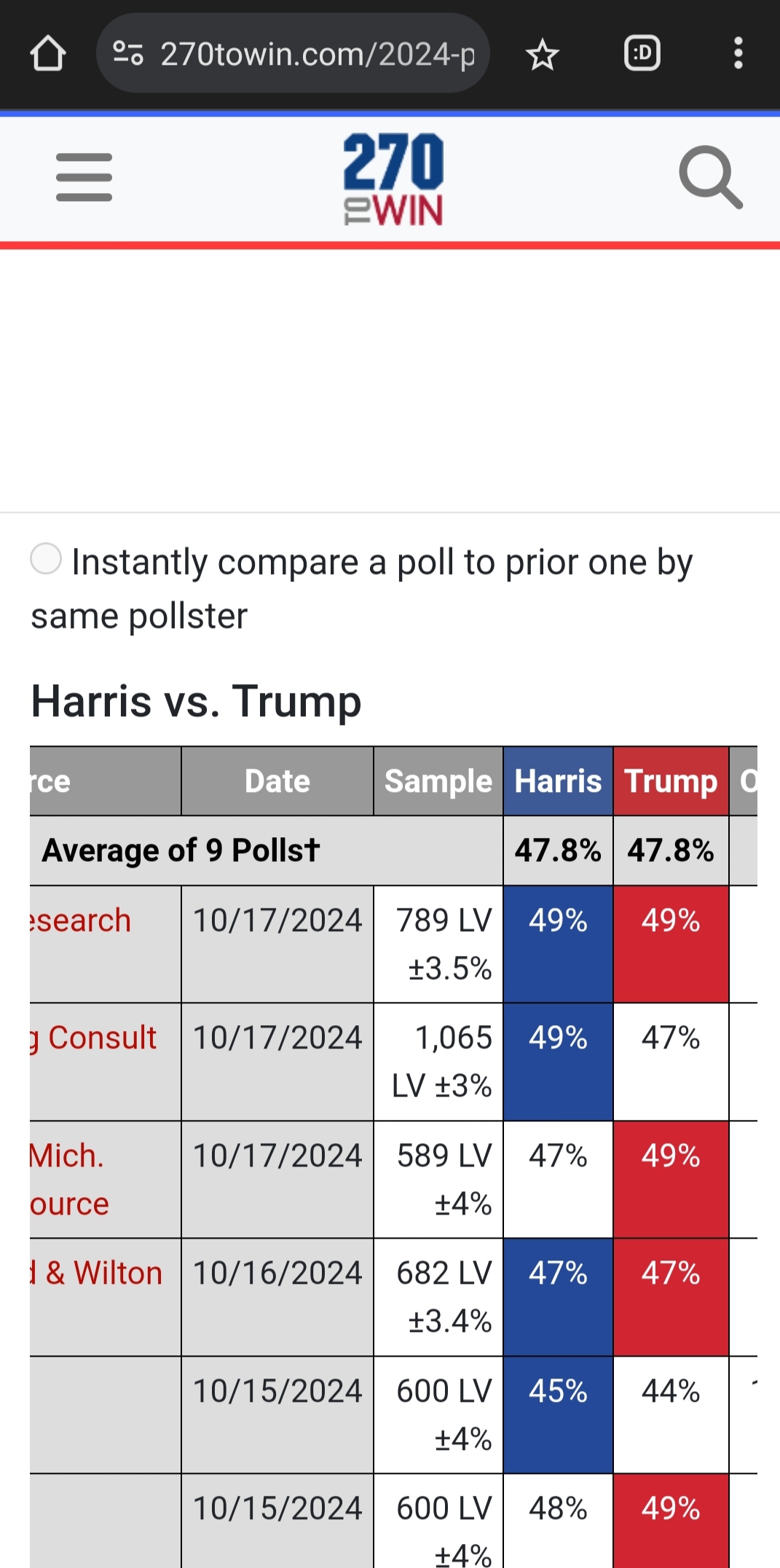Open the Research poll source link

point(81,920)
